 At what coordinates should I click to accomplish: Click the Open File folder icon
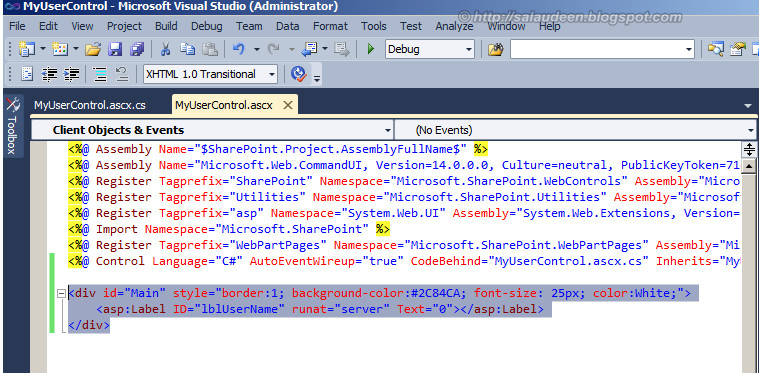tap(92, 49)
